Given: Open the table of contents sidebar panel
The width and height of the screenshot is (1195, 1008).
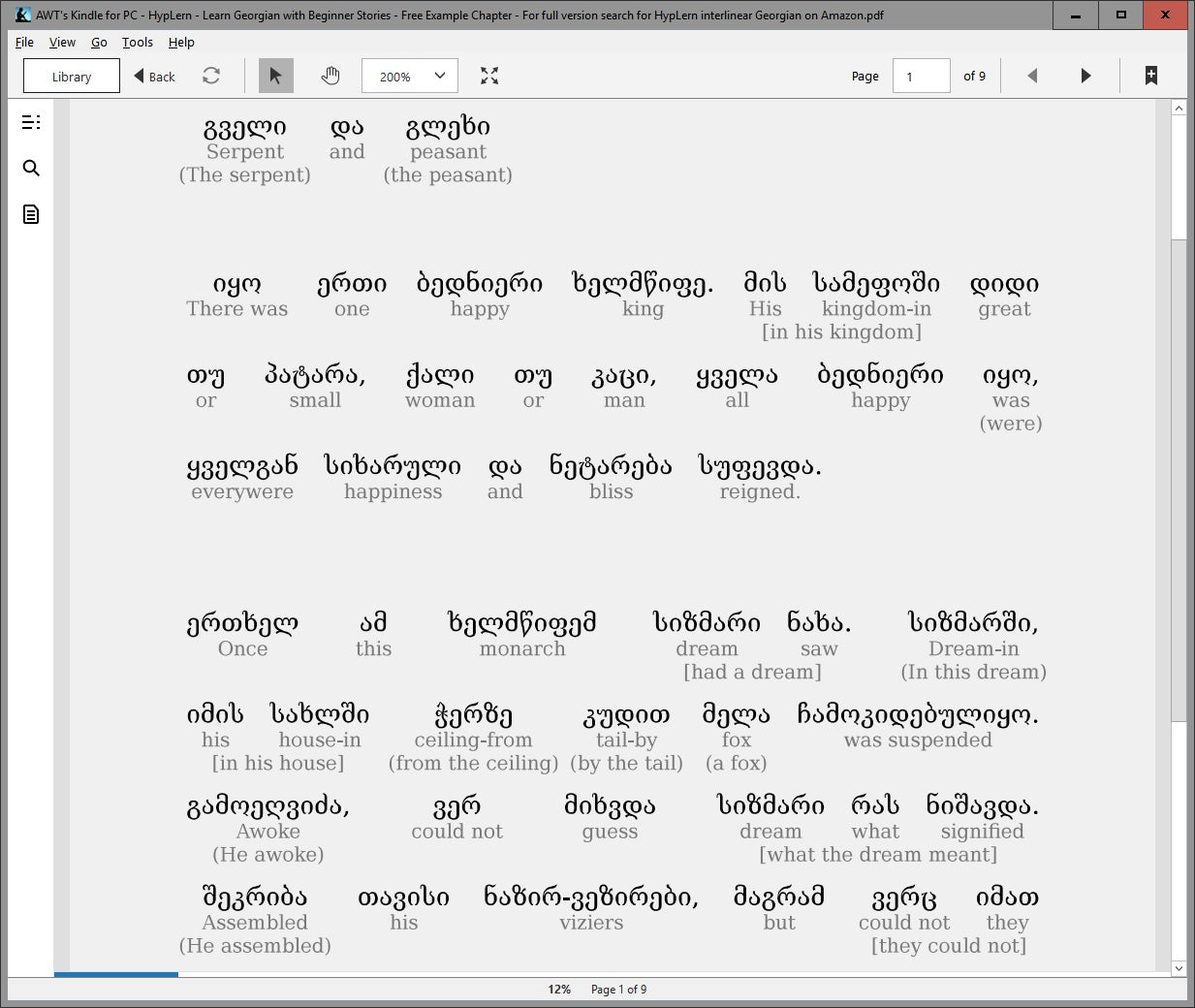Looking at the screenshot, I should point(31,122).
